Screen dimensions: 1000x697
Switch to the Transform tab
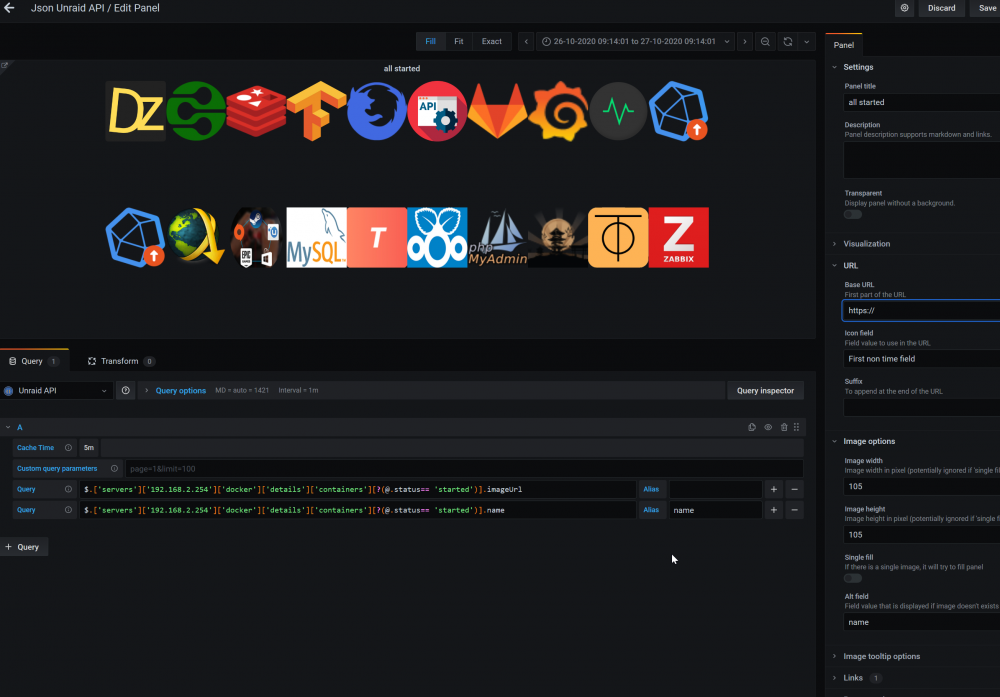[x=121, y=361]
